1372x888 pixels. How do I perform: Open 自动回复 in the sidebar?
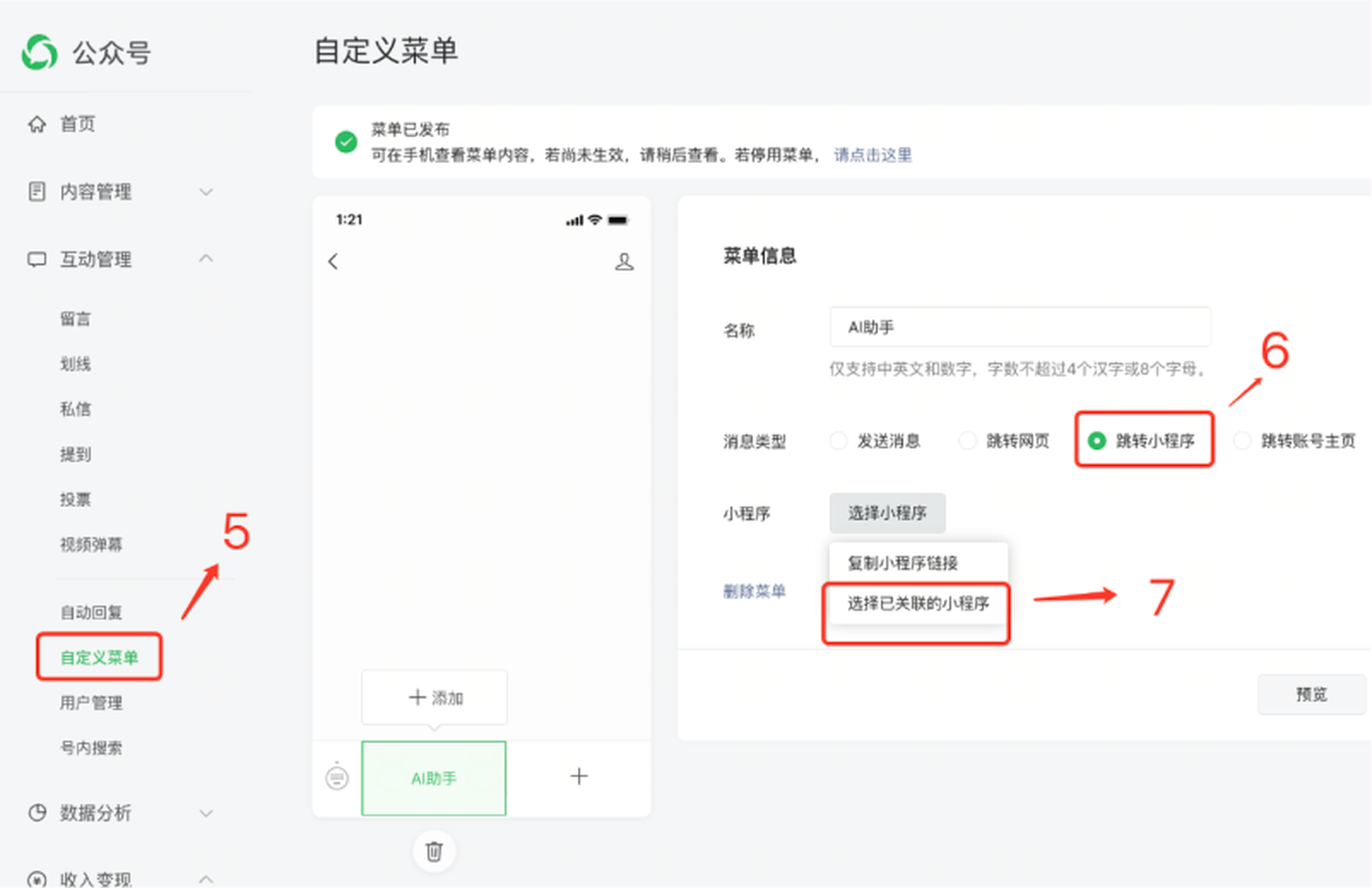tap(91, 613)
